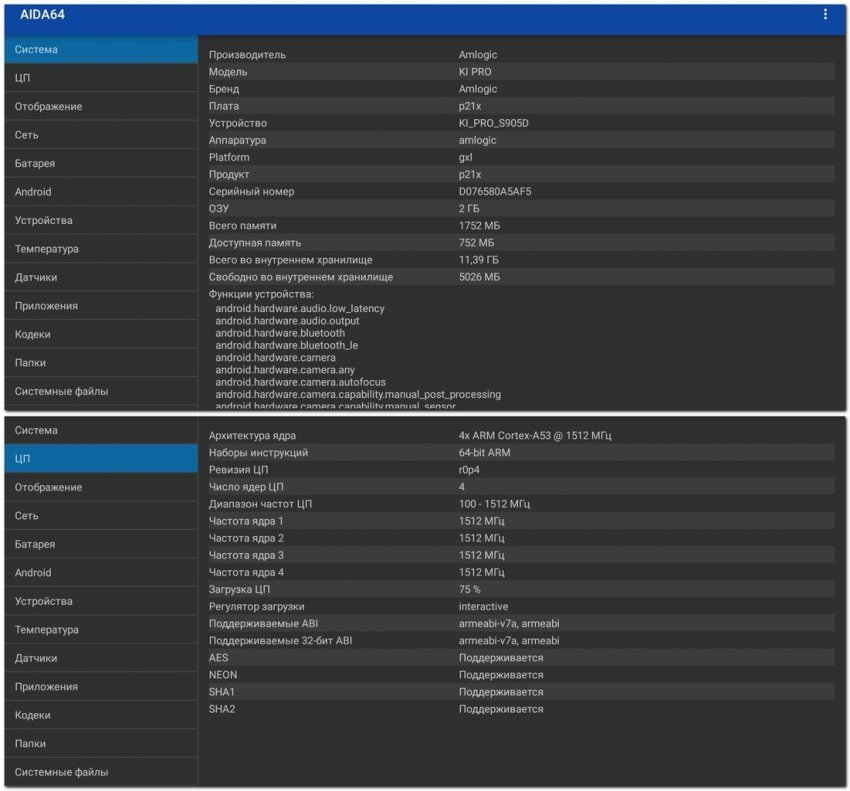
Task: Select the Загрузка ЦП row
Action: (521, 589)
